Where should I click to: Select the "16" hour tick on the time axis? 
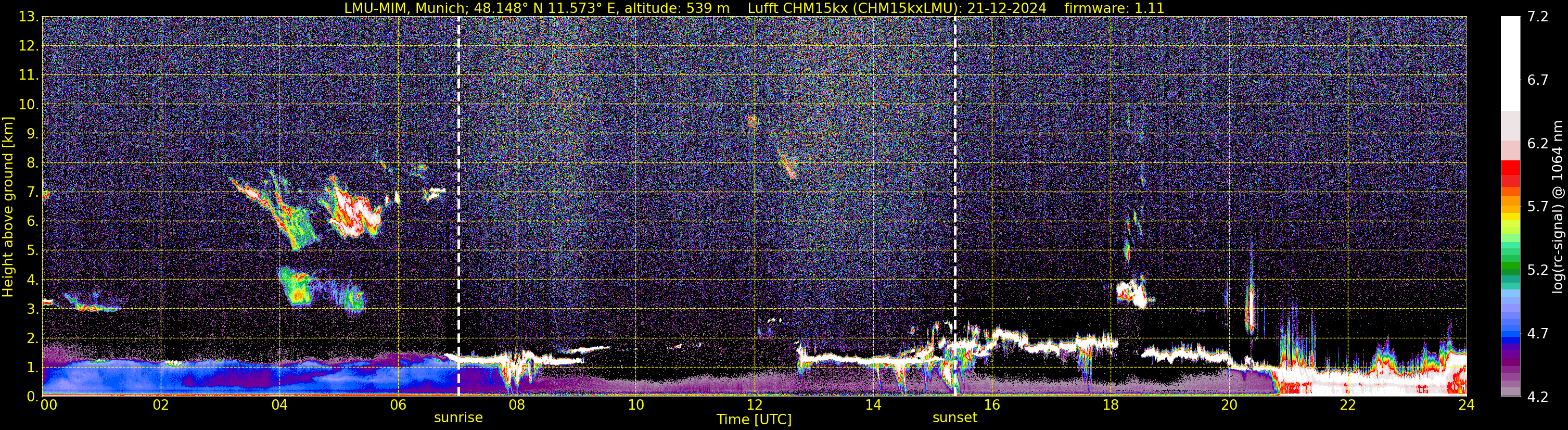click(x=991, y=405)
